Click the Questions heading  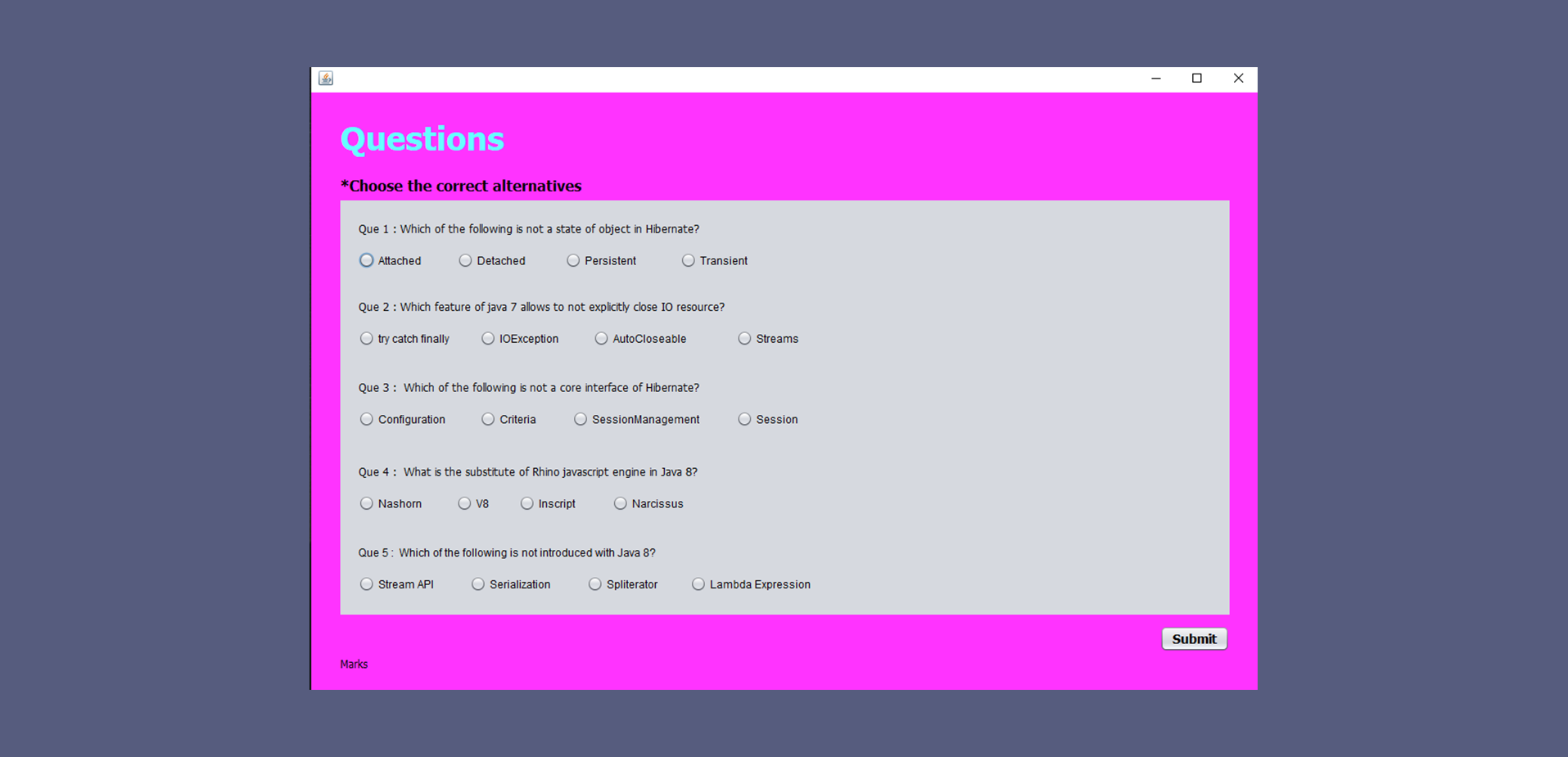tap(423, 139)
